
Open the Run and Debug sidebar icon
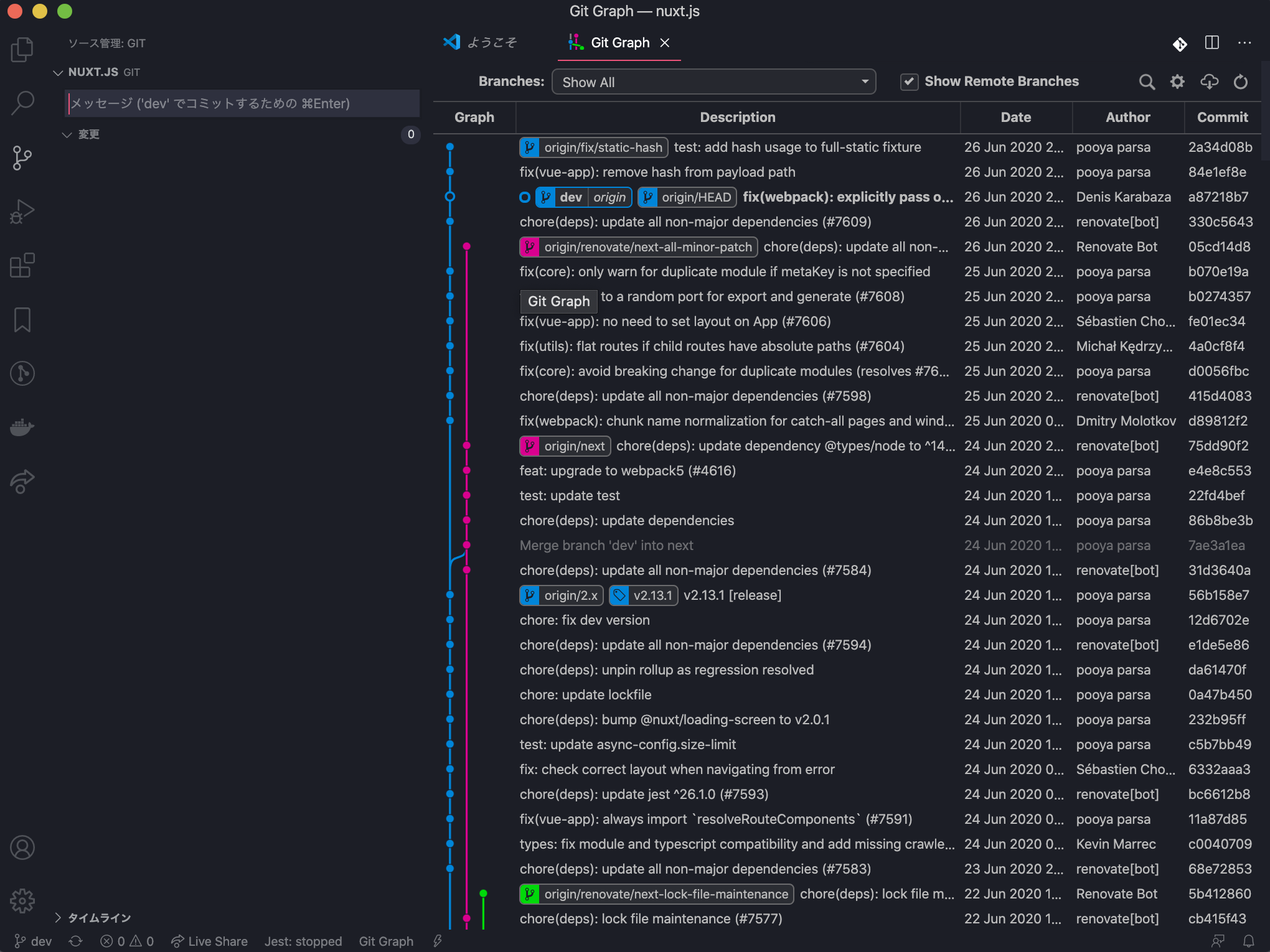tap(22, 212)
